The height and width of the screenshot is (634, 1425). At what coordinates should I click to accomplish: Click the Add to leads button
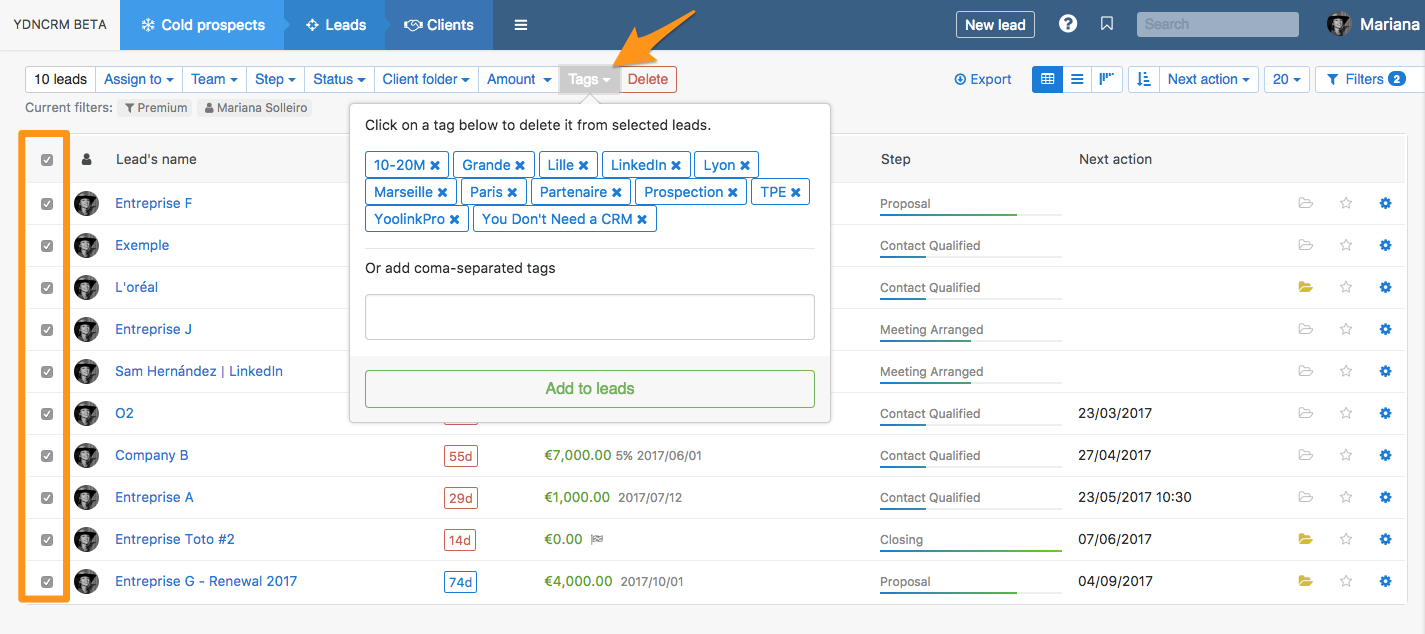tap(589, 389)
